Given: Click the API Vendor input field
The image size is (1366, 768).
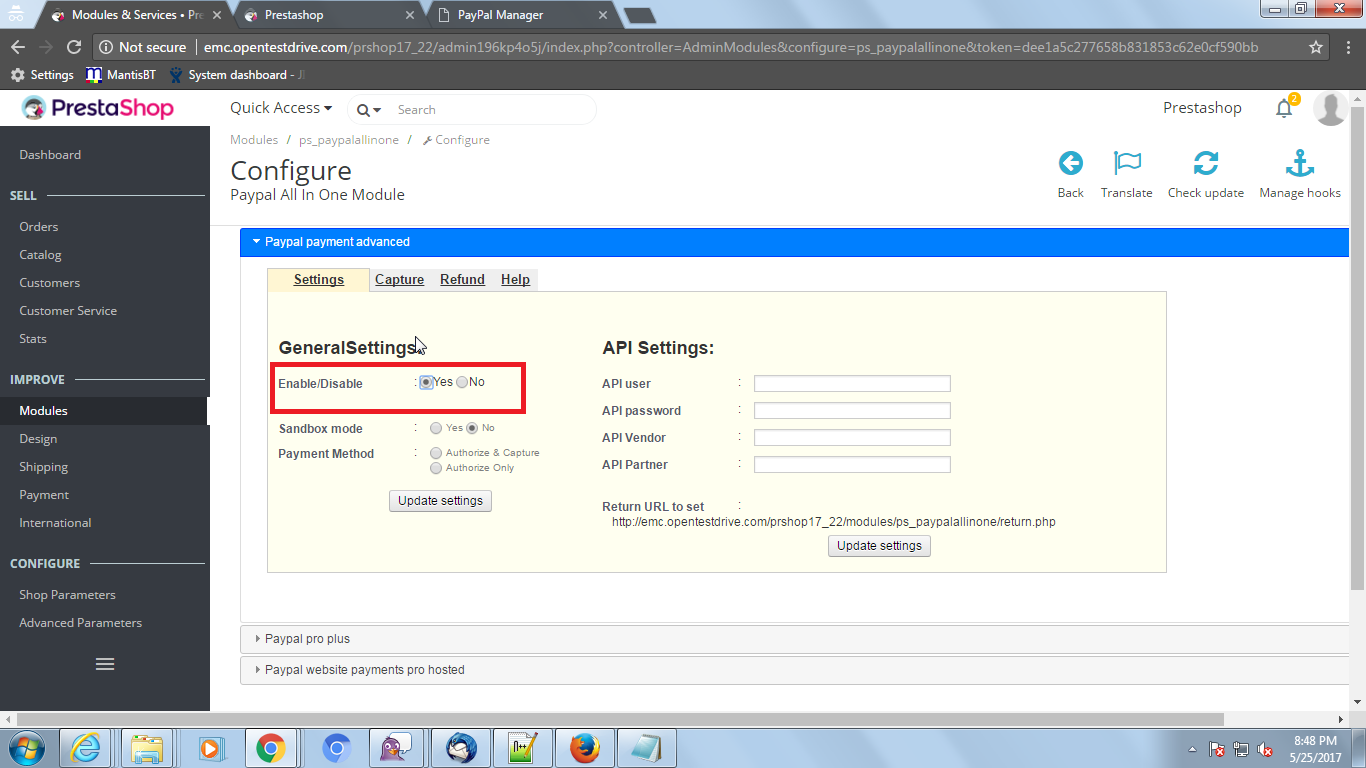Looking at the screenshot, I should (852, 438).
